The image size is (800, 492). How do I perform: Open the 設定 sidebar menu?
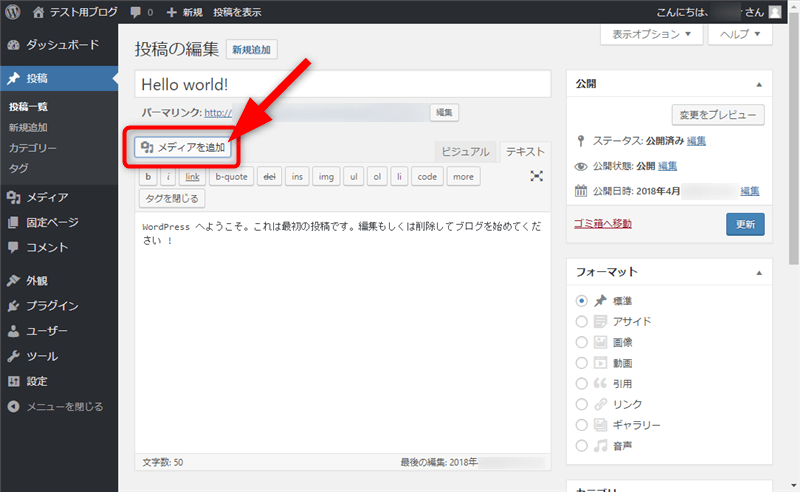tap(37, 381)
